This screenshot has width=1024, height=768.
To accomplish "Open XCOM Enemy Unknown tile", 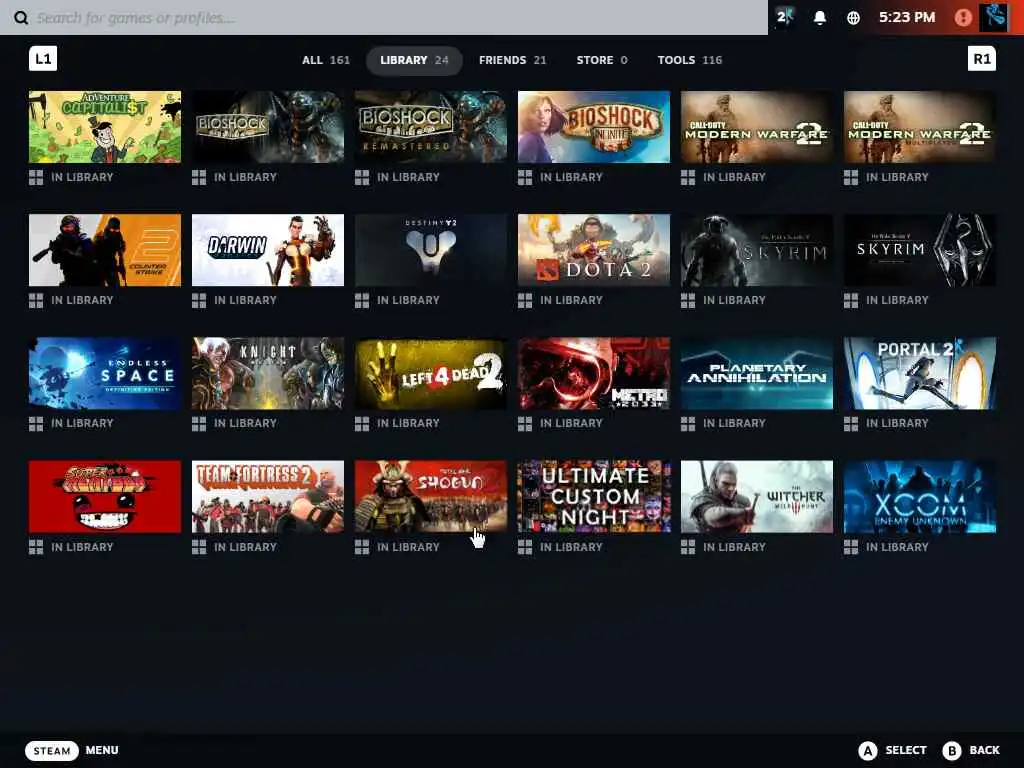I will [x=920, y=496].
